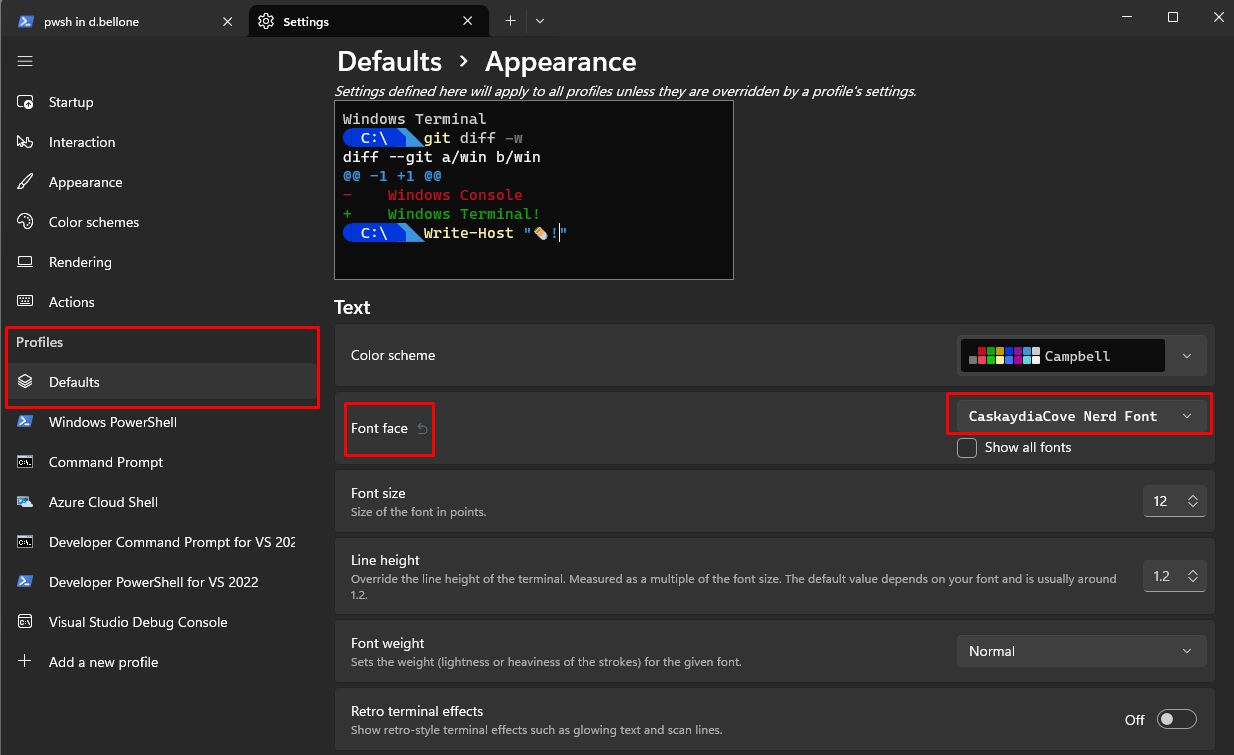Open a new tab with plus button
Viewport: 1234px width, 755px height.
pyautogui.click(x=510, y=20)
